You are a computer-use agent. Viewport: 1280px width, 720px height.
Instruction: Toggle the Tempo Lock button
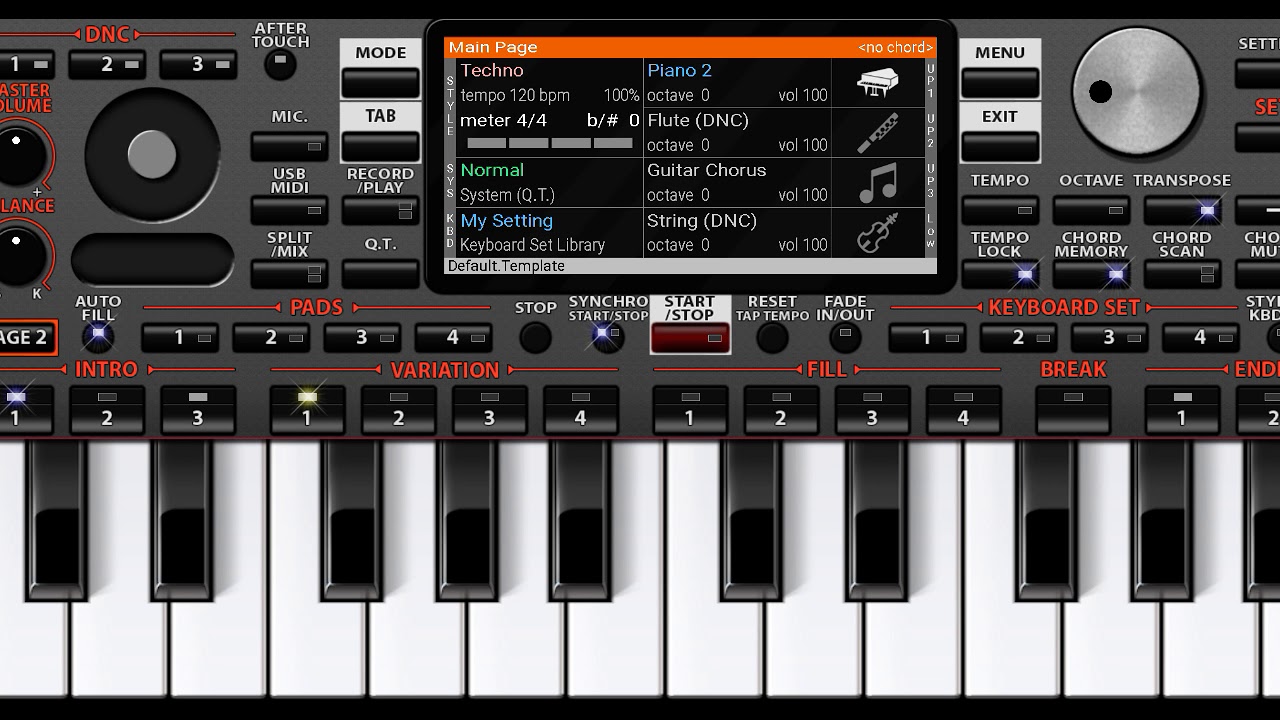click(1000, 273)
